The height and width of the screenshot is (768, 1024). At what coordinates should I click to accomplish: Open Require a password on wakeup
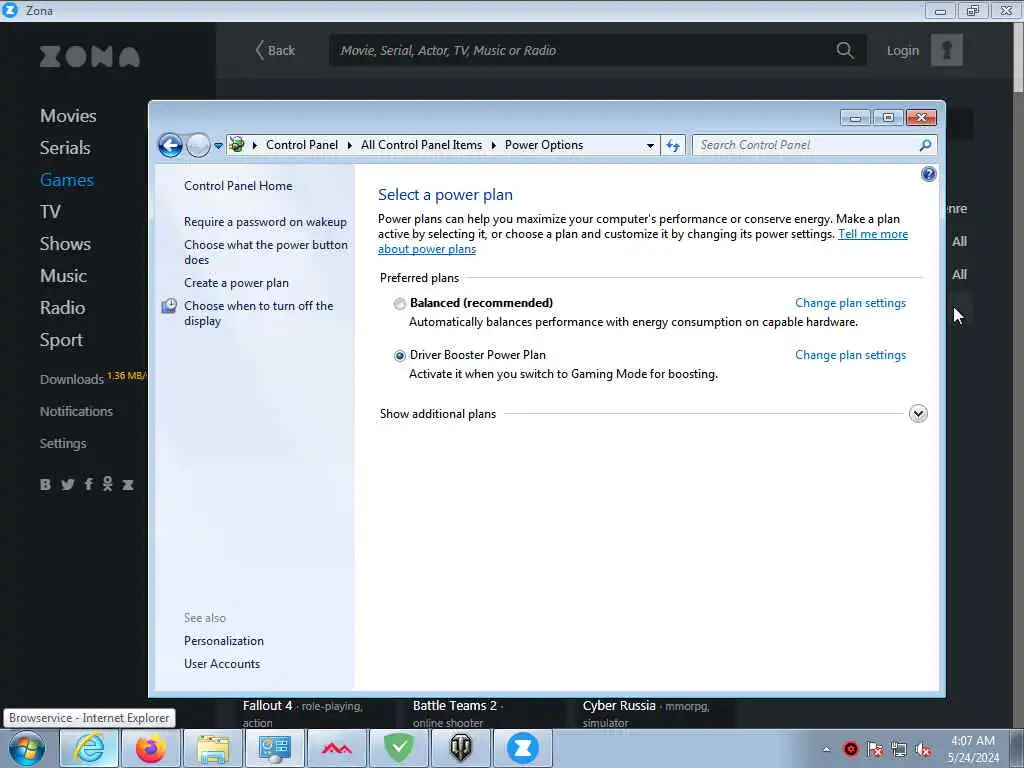coord(265,222)
